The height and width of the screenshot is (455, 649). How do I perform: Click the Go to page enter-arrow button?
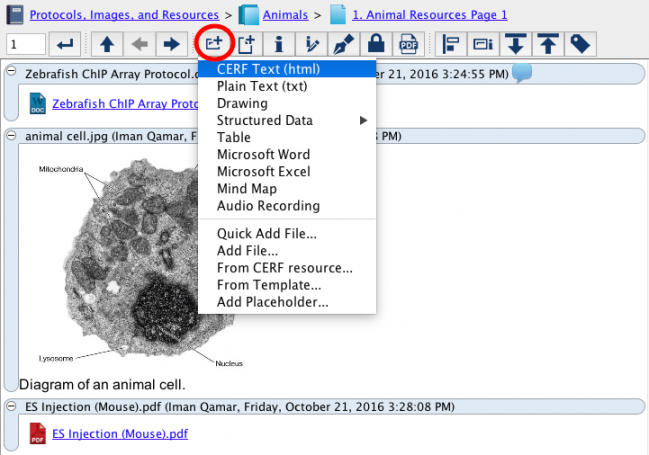tap(65, 44)
